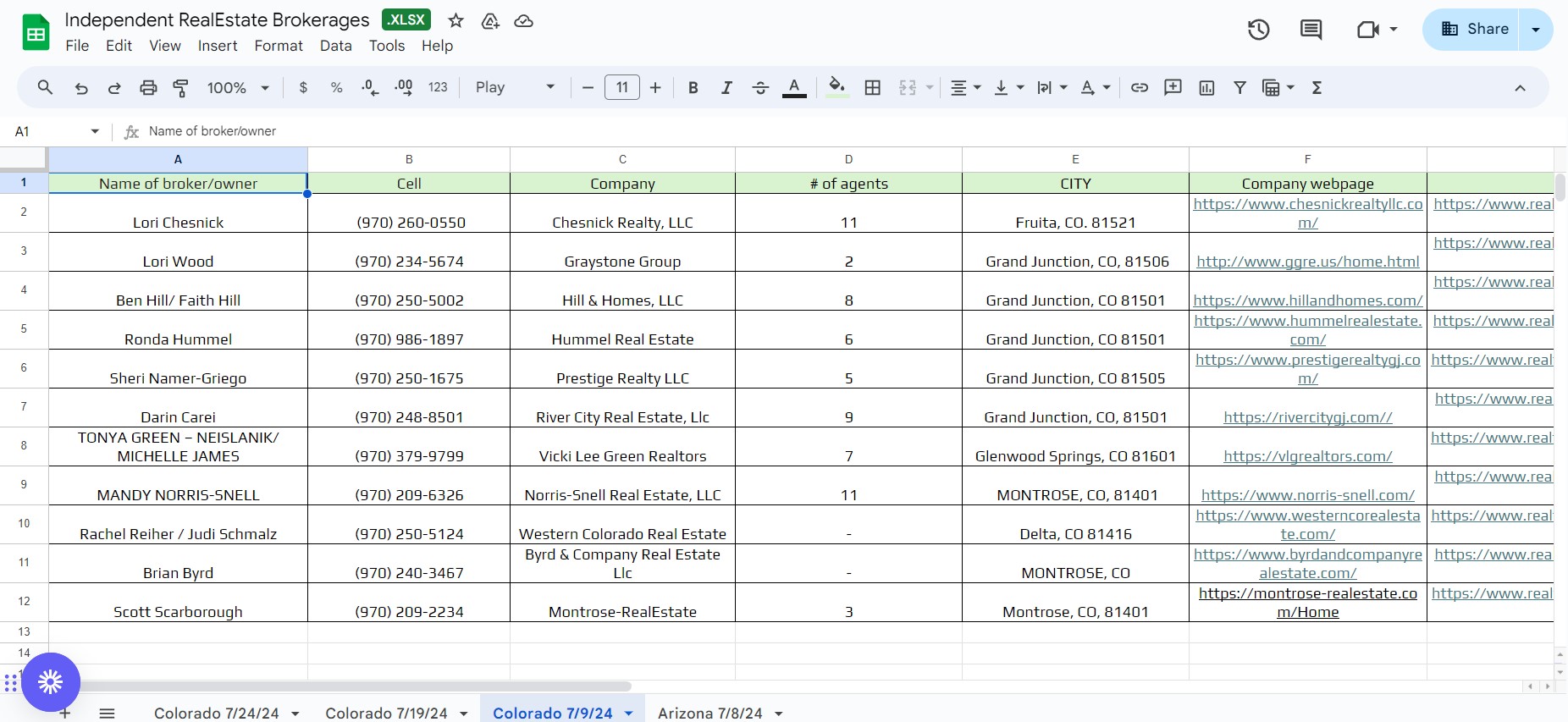
Task: Open the Play font dropdown
Action: click(x=515, y=87)
